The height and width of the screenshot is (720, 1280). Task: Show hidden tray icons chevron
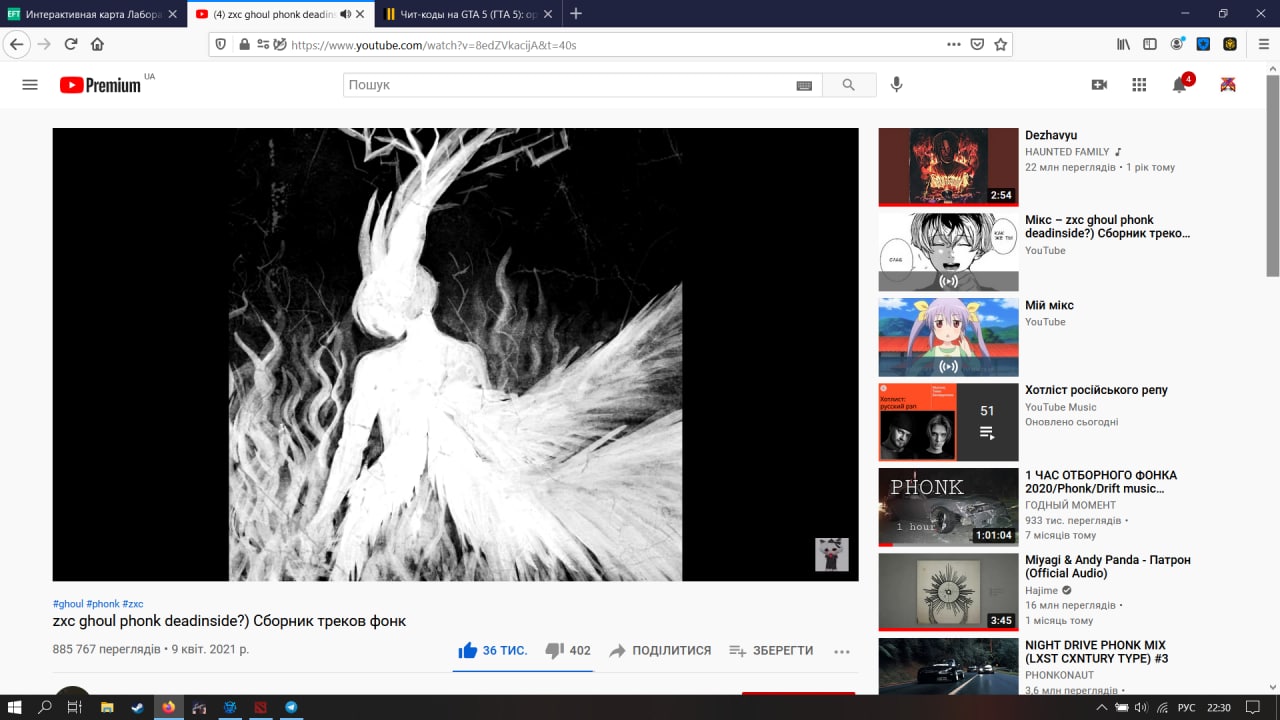tap(1101, 708)
